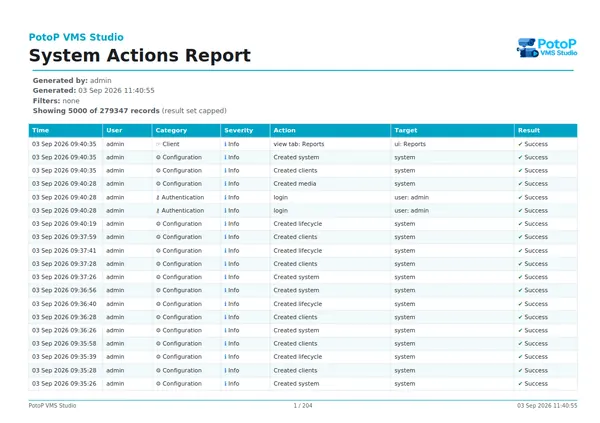Click the blue PotoP VMS Studio heading text
Image resolution: width=600 pixels, height=423 pixels.
76,37
